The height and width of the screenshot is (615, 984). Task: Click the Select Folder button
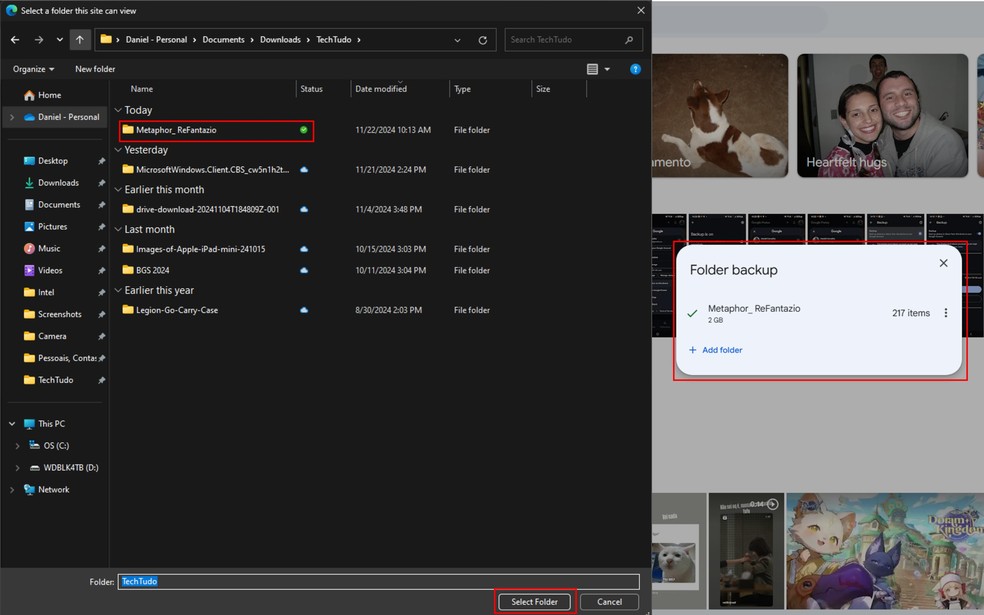(535, 602)
